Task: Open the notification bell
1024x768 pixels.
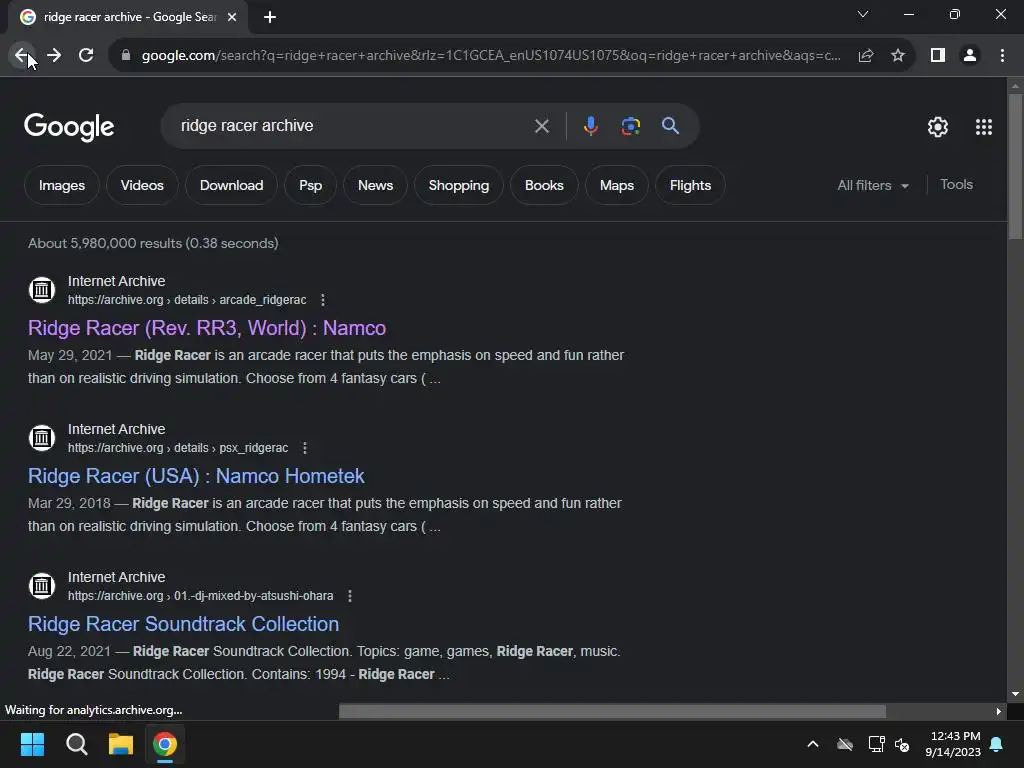Action: [x=997, y=744]
